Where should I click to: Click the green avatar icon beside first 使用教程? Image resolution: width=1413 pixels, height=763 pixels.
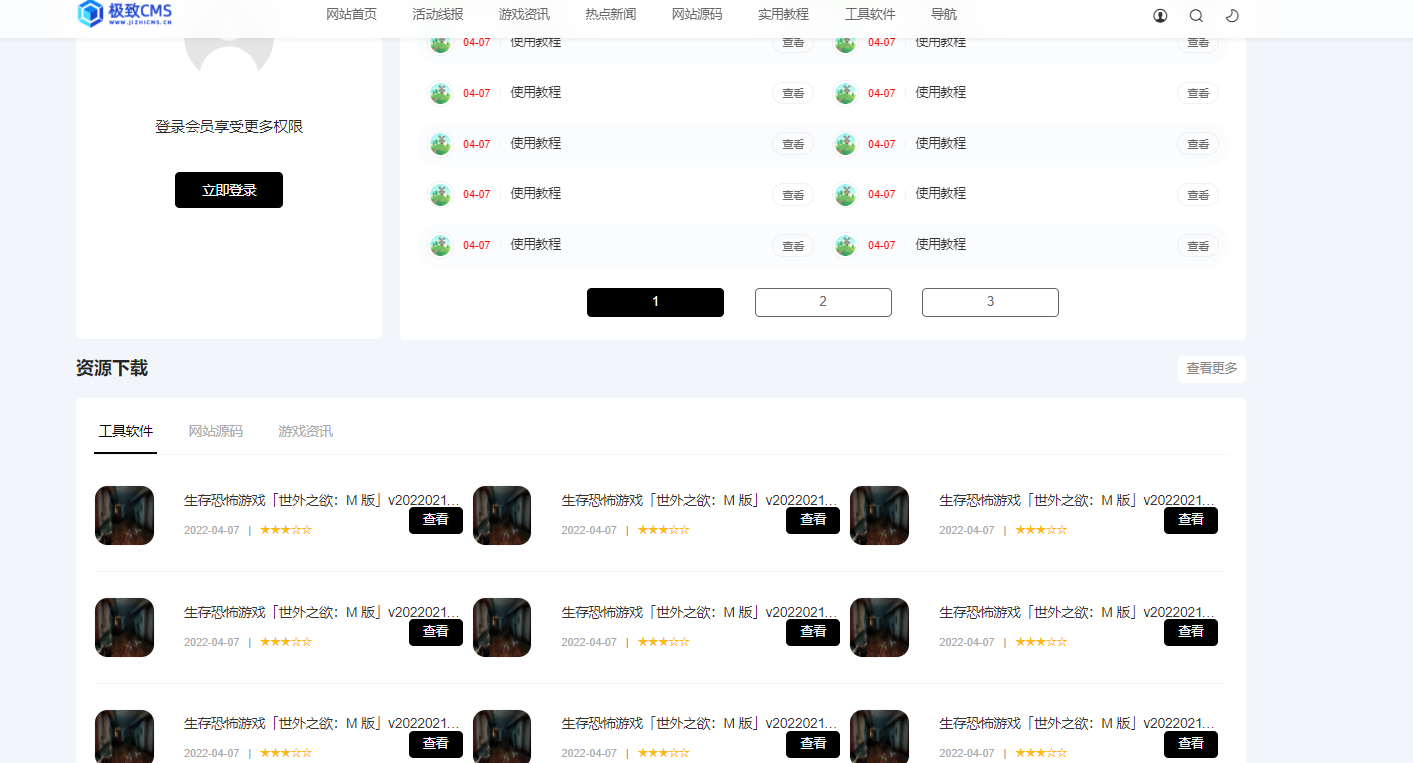click(x=441, y=42)
